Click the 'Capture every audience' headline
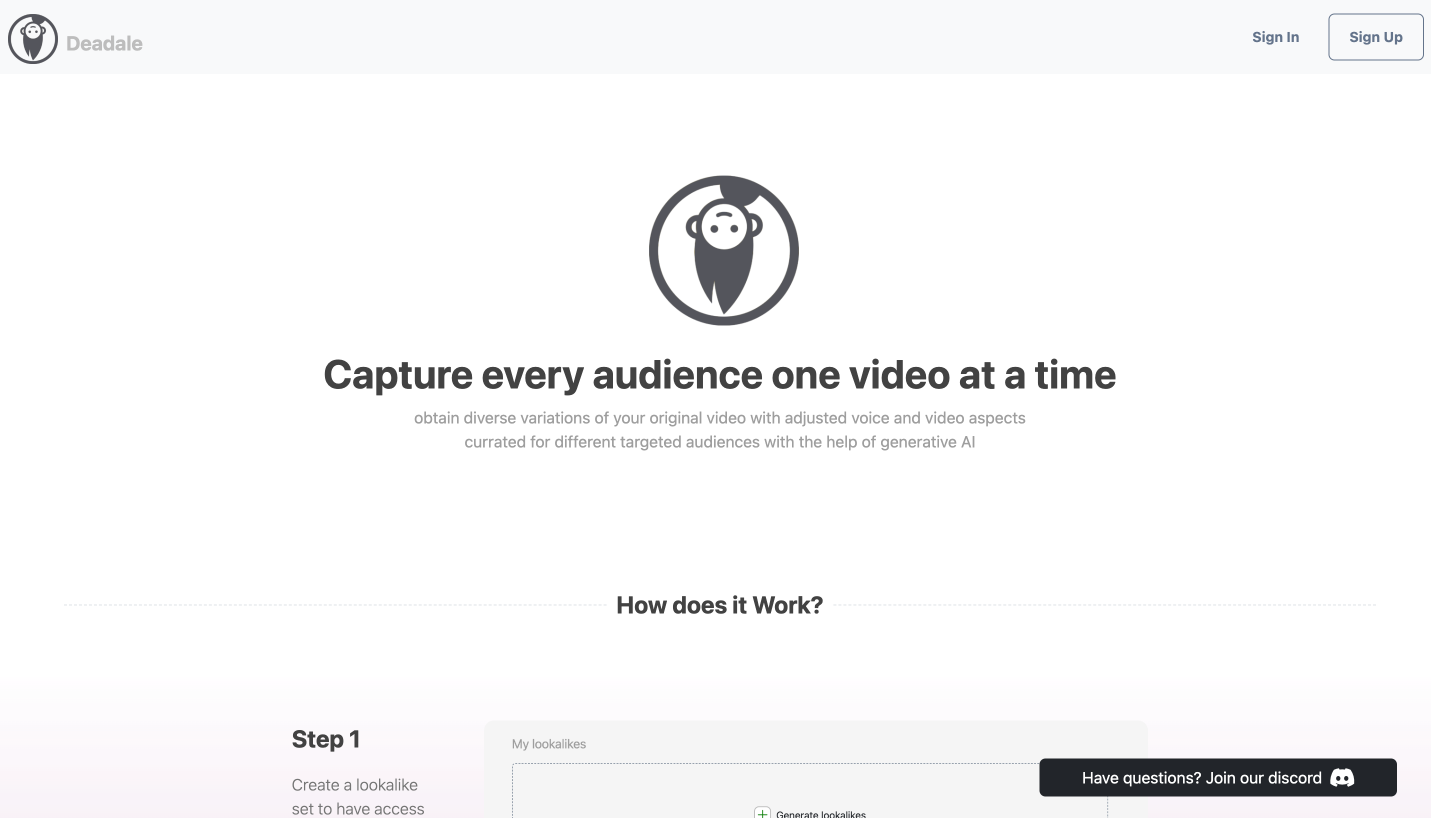 719,375
